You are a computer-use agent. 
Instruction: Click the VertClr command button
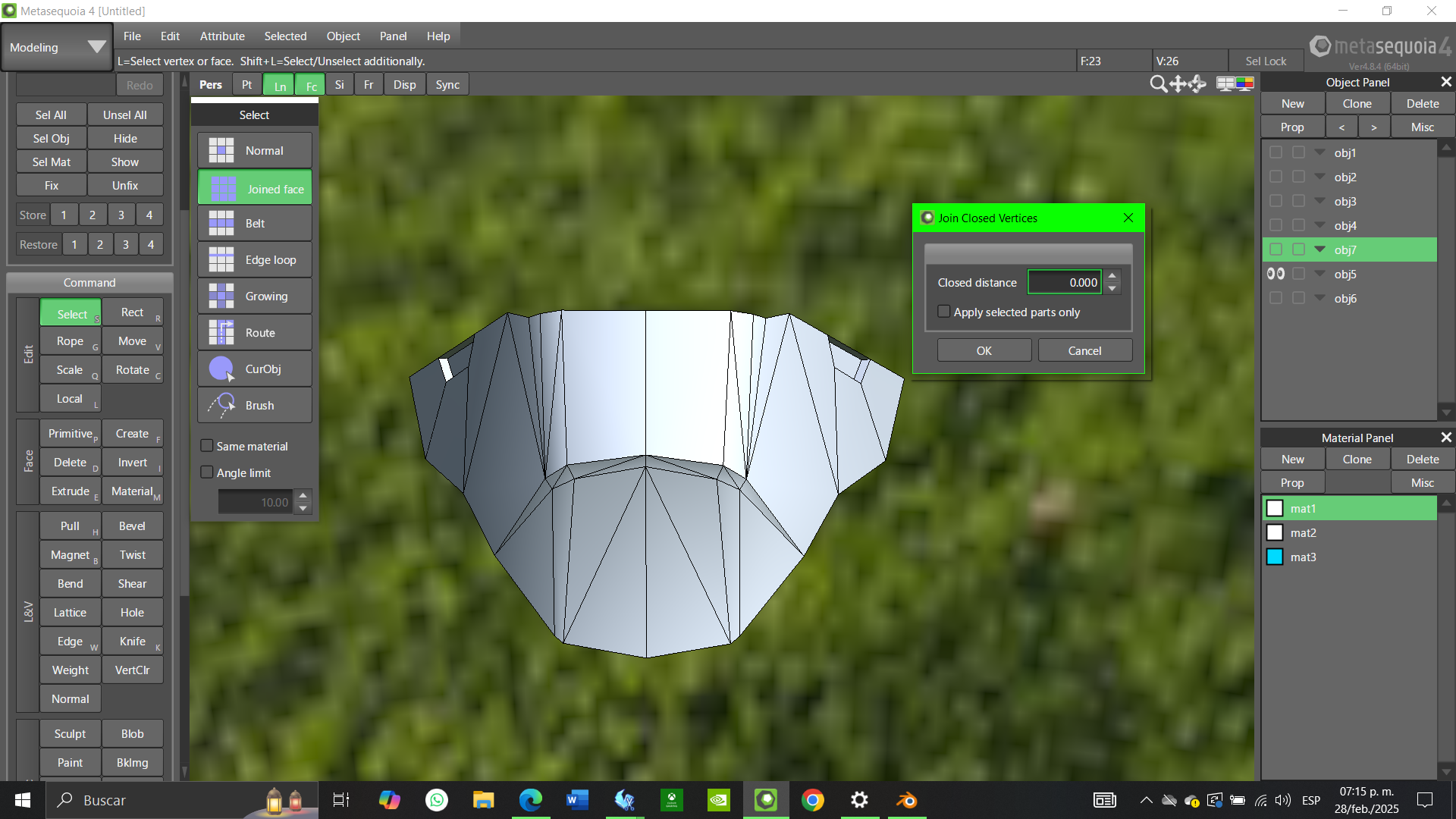coord(132,670)
